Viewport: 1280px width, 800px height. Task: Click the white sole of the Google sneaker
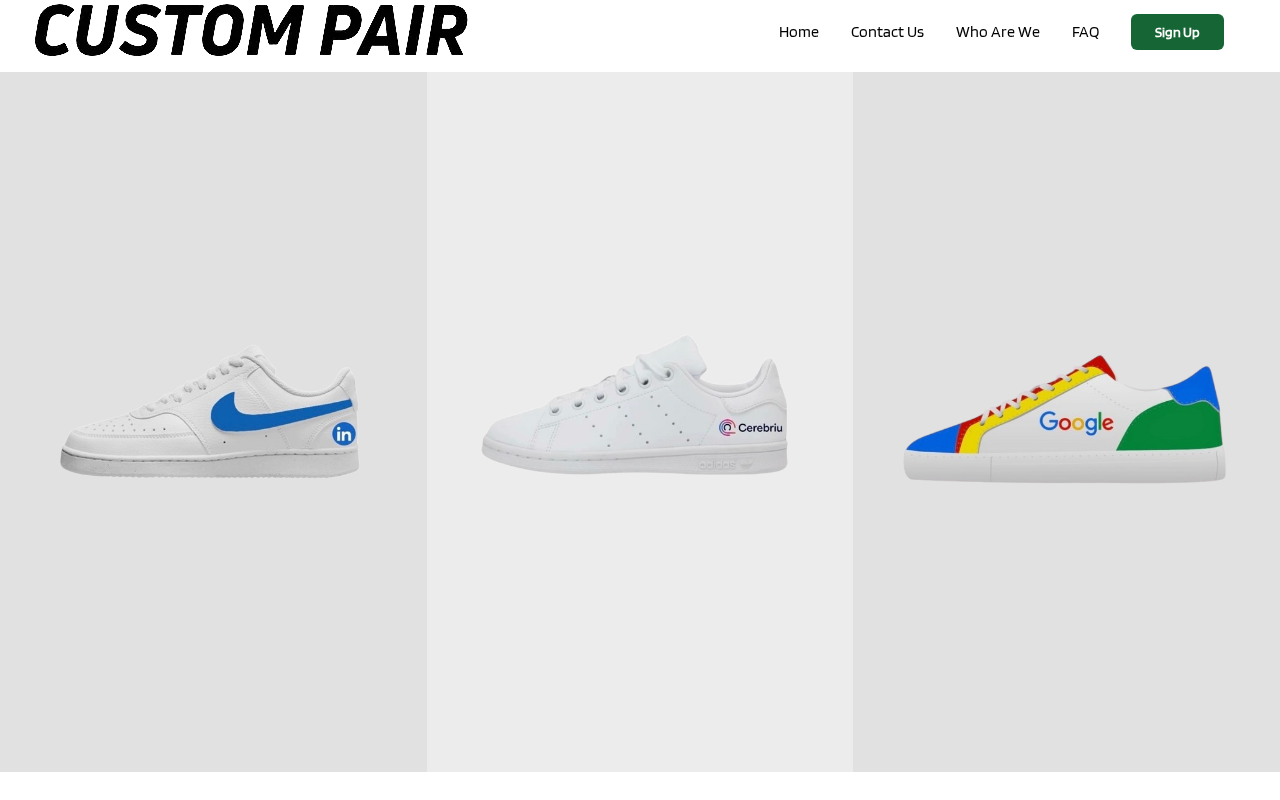point(1065,467)
